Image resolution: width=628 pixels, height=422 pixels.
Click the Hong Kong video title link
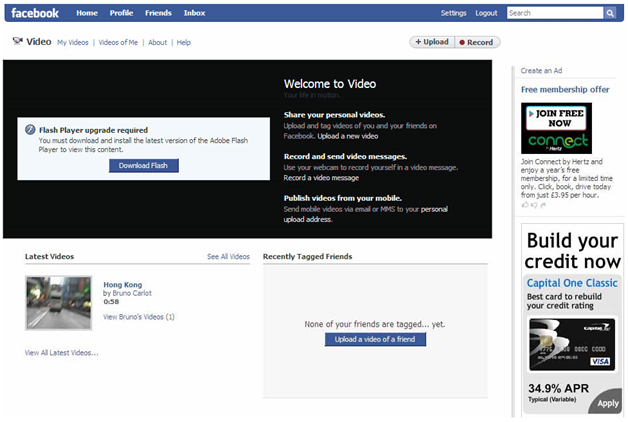point(123,285)
